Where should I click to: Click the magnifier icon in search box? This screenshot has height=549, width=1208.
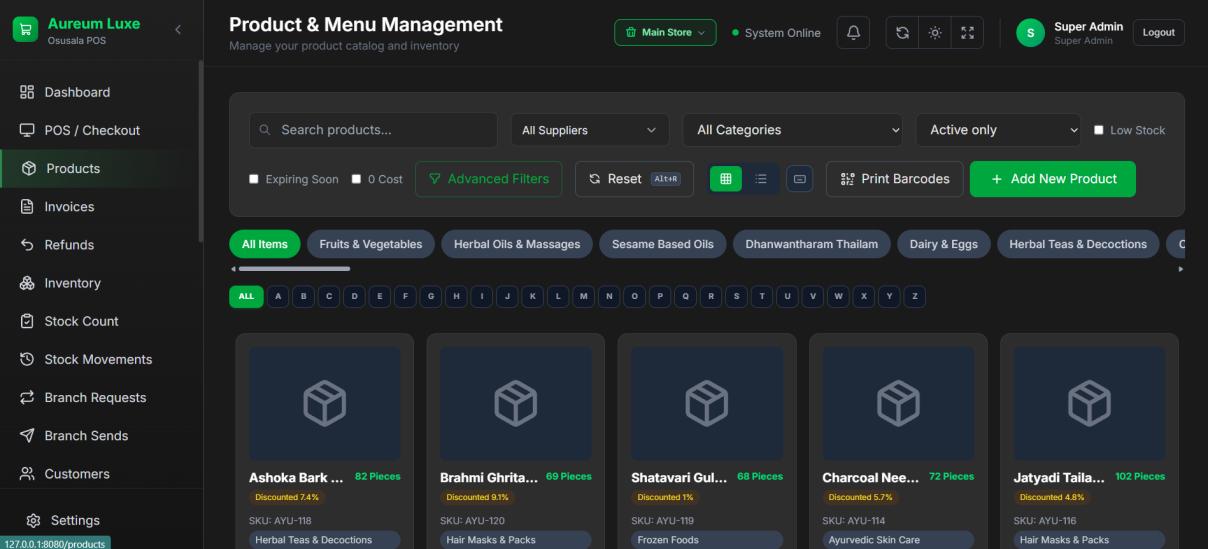click(265, 130)
